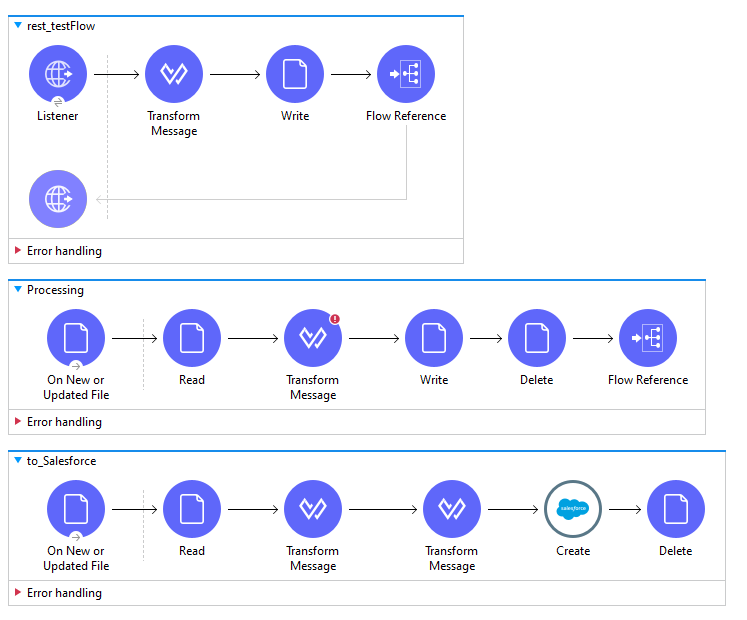Click the Delete node in to_Salesforce flow
The width and height of the screenshot is (747, 620).
click(x=676, y=509)
